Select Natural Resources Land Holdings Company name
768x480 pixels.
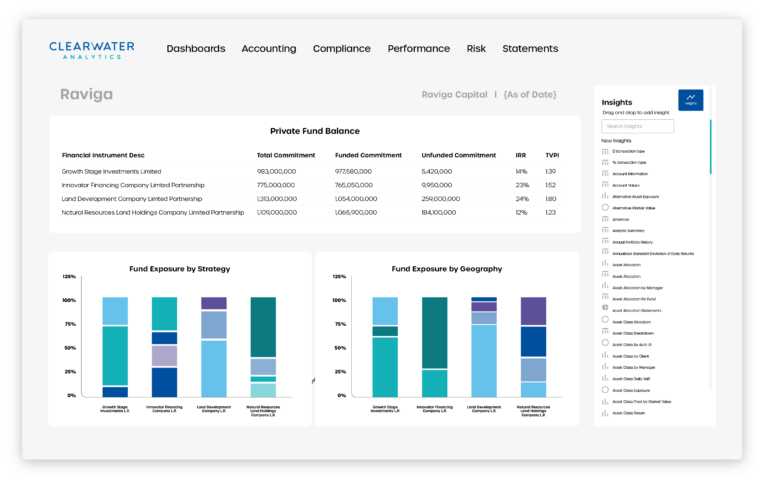point(153,213)
